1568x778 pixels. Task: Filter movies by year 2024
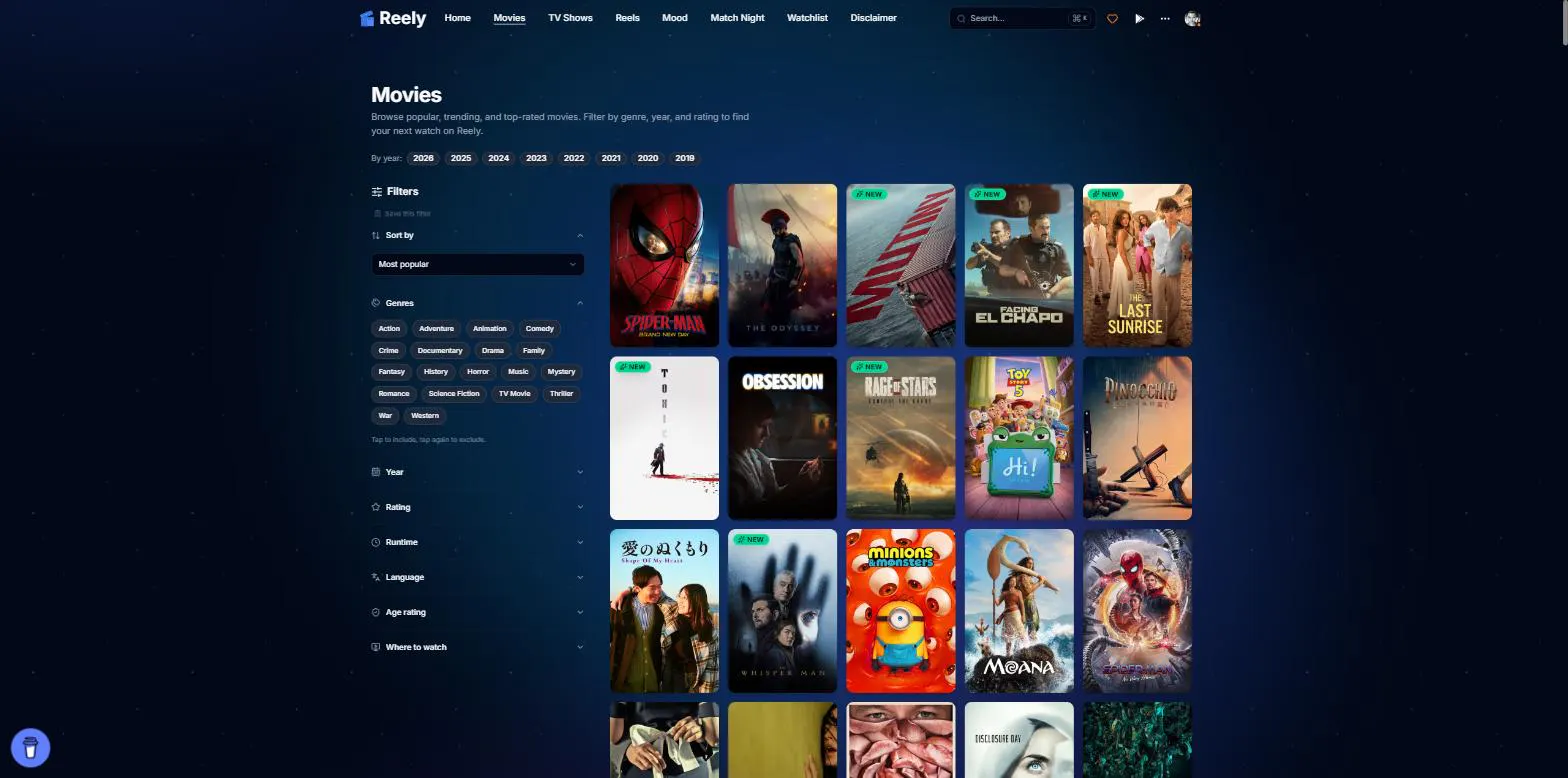[x=499, y=158]
